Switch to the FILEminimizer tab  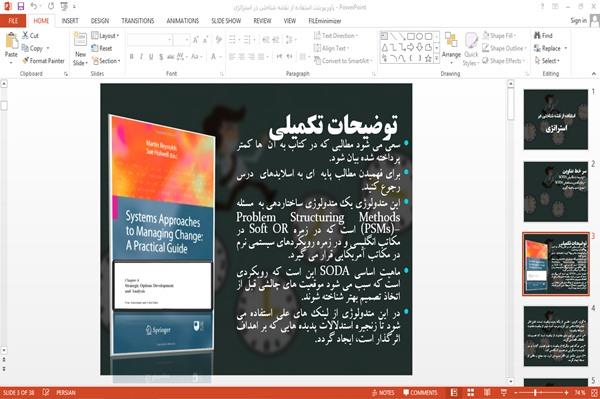tap(325, 21)
